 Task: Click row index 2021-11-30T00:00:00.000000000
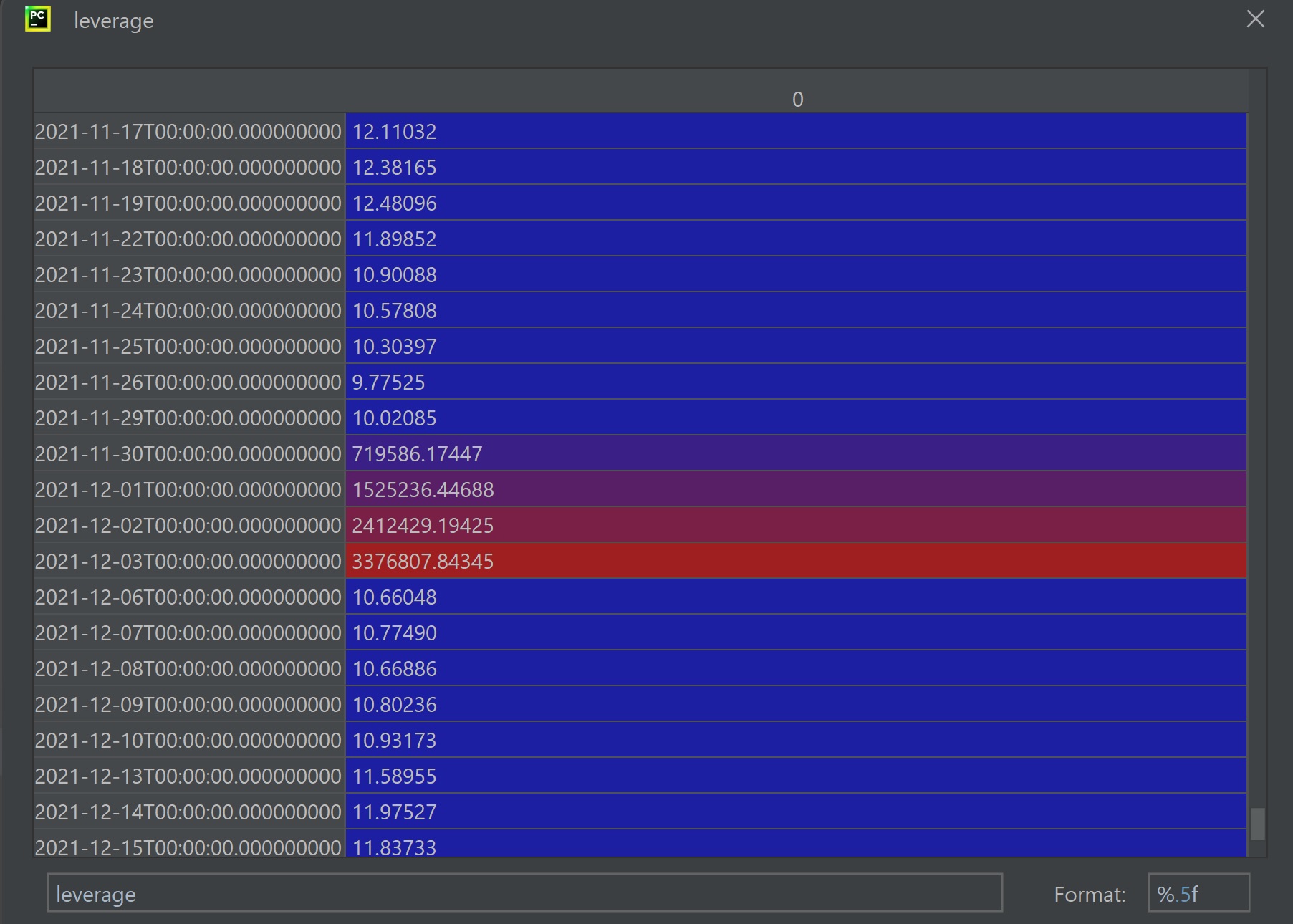(x=189, y=453)
